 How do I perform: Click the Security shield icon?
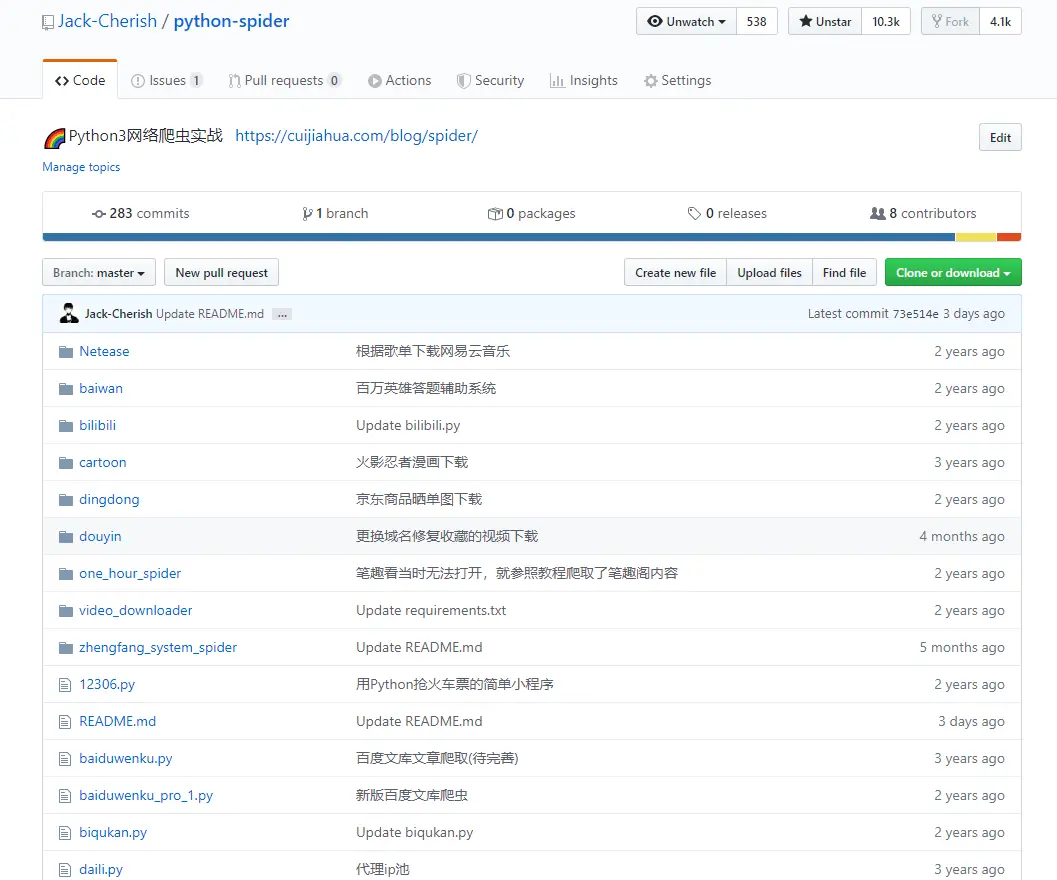463,81
